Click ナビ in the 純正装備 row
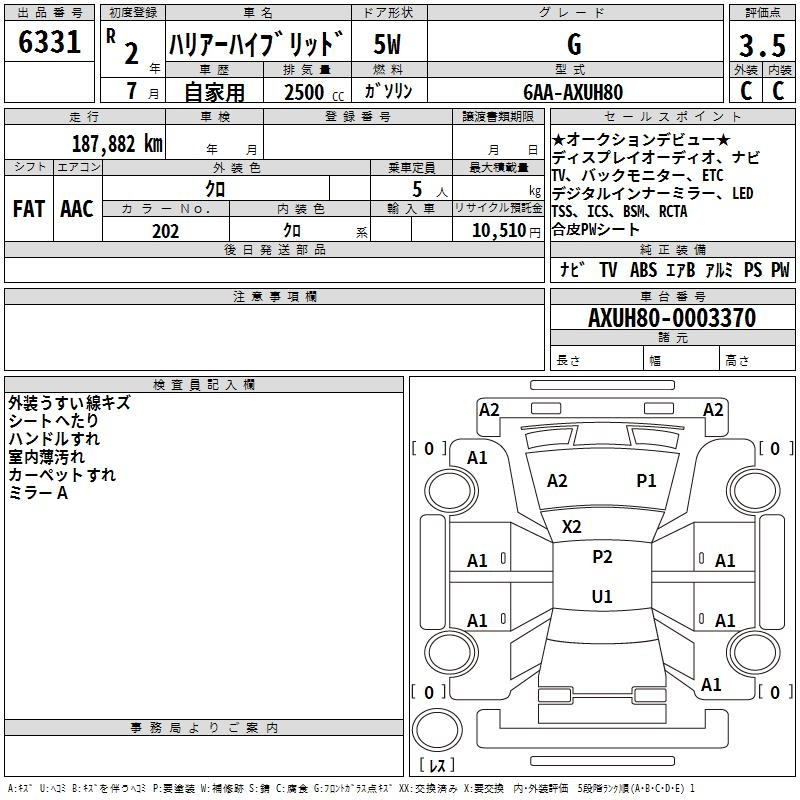This screenshot has width=800, height=800. click(572, 270)
